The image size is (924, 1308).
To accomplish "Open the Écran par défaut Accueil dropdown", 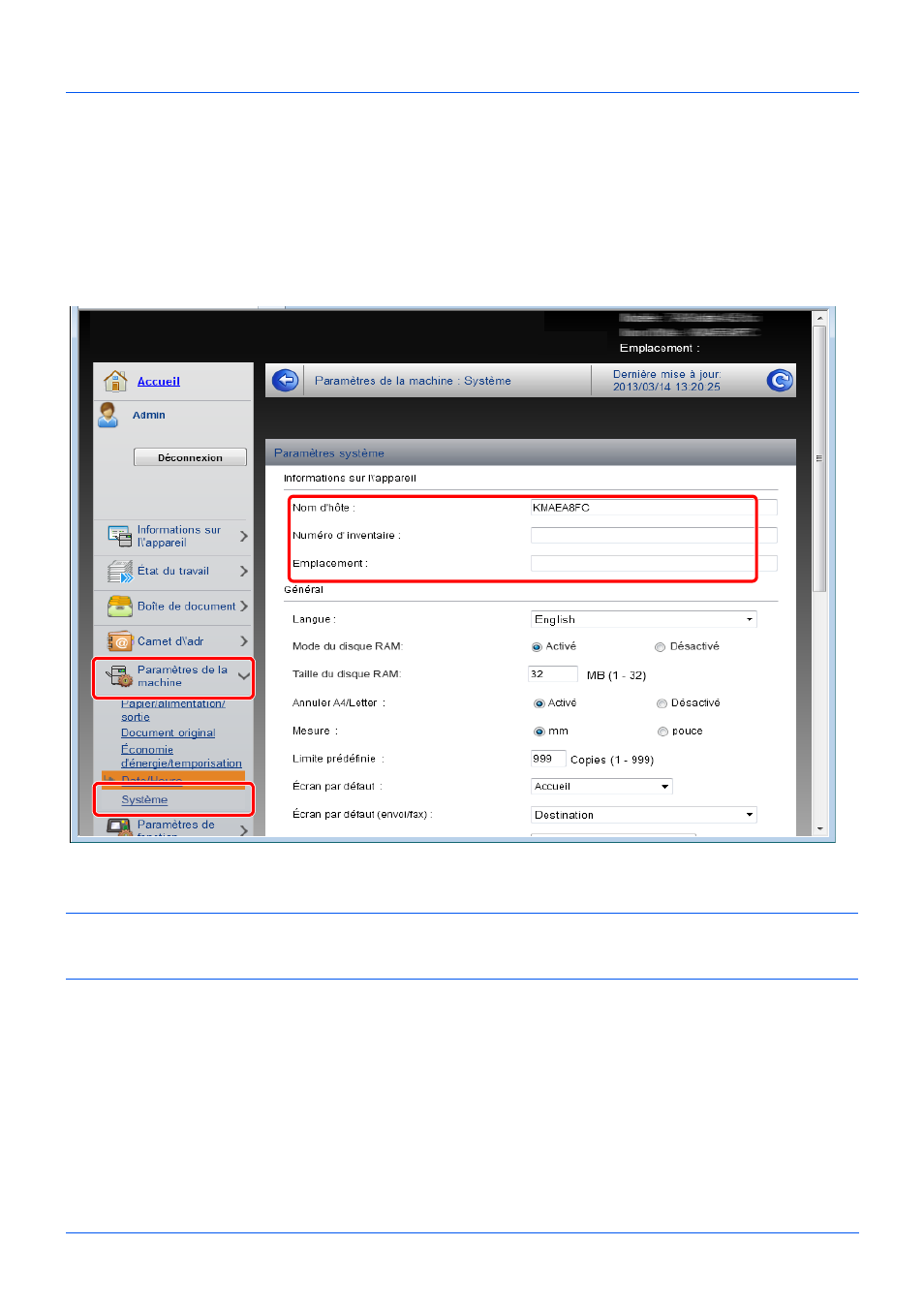I will coord(601,787).
